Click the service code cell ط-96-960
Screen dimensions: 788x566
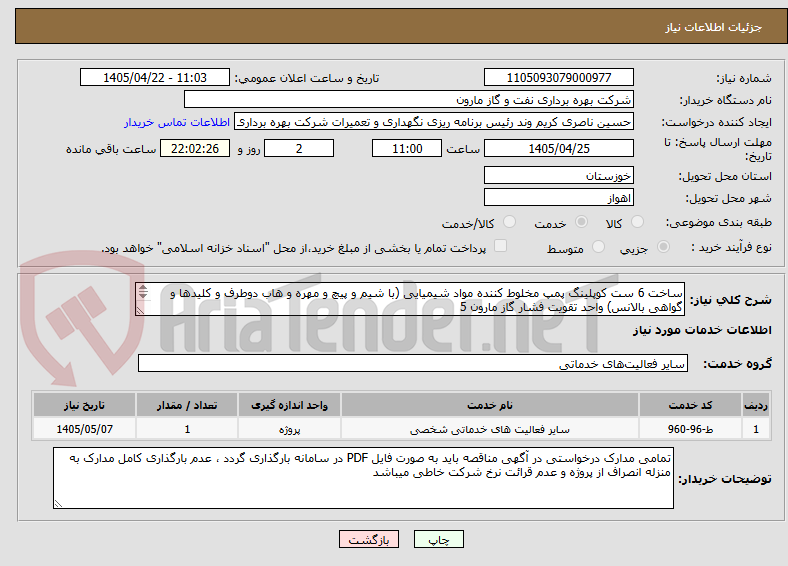[691, 429]
